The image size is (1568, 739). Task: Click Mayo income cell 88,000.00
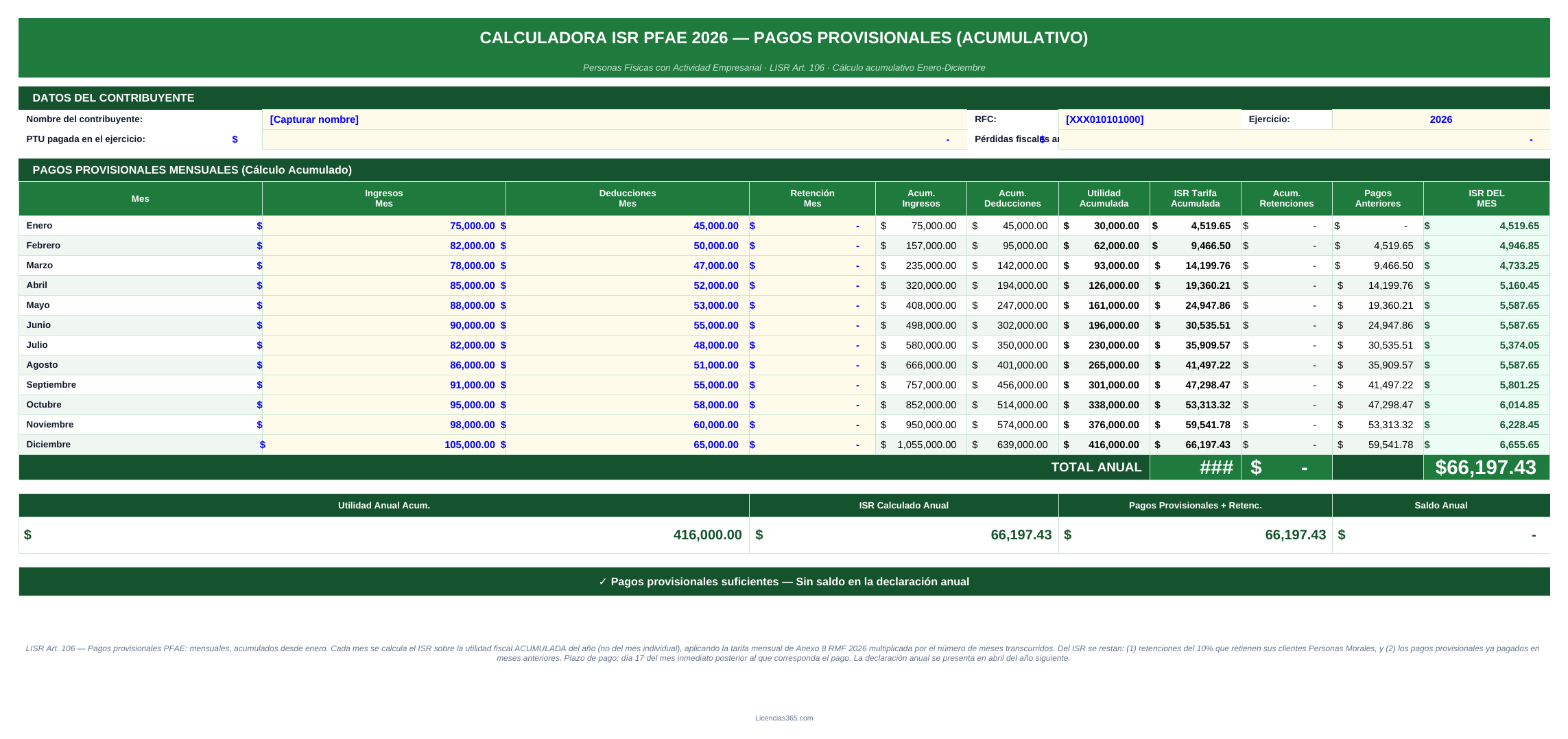coord(384,305)
